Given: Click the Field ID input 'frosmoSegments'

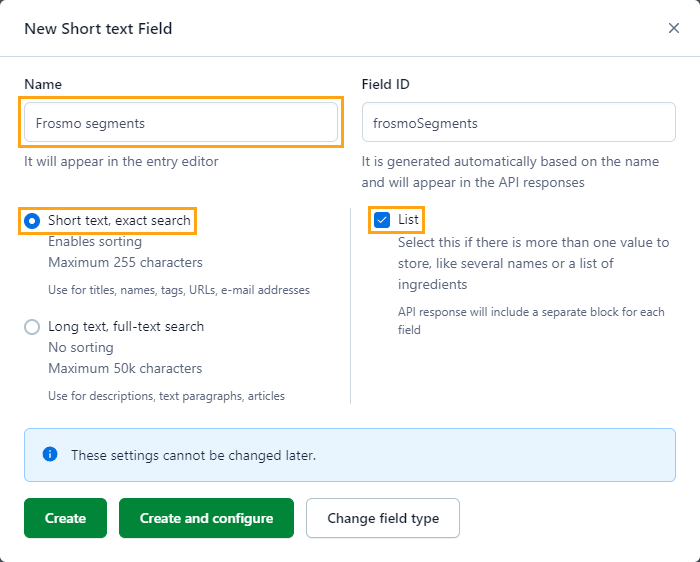Looking at the screenshot, I should [x=518, y=123].
